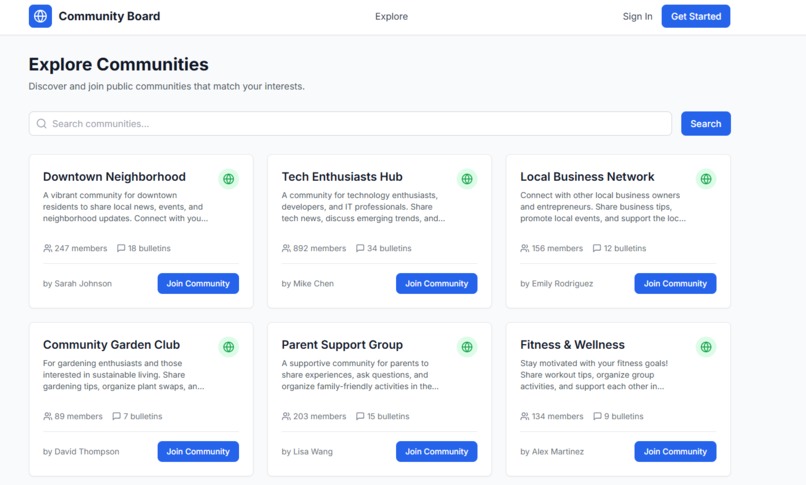
Task: Click the globe icon on Local Business Network card
Action: tap(706, 179)
